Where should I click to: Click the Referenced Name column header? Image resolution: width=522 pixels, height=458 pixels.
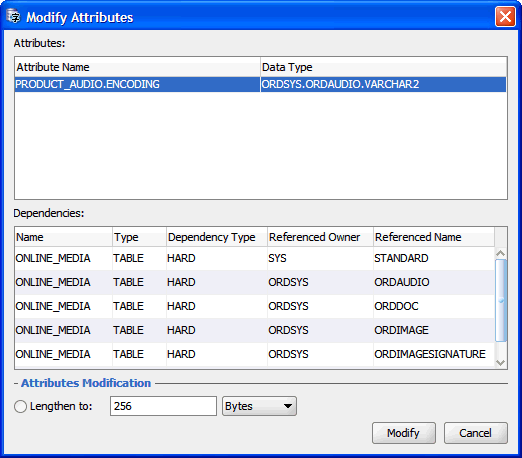click(434, 237)
